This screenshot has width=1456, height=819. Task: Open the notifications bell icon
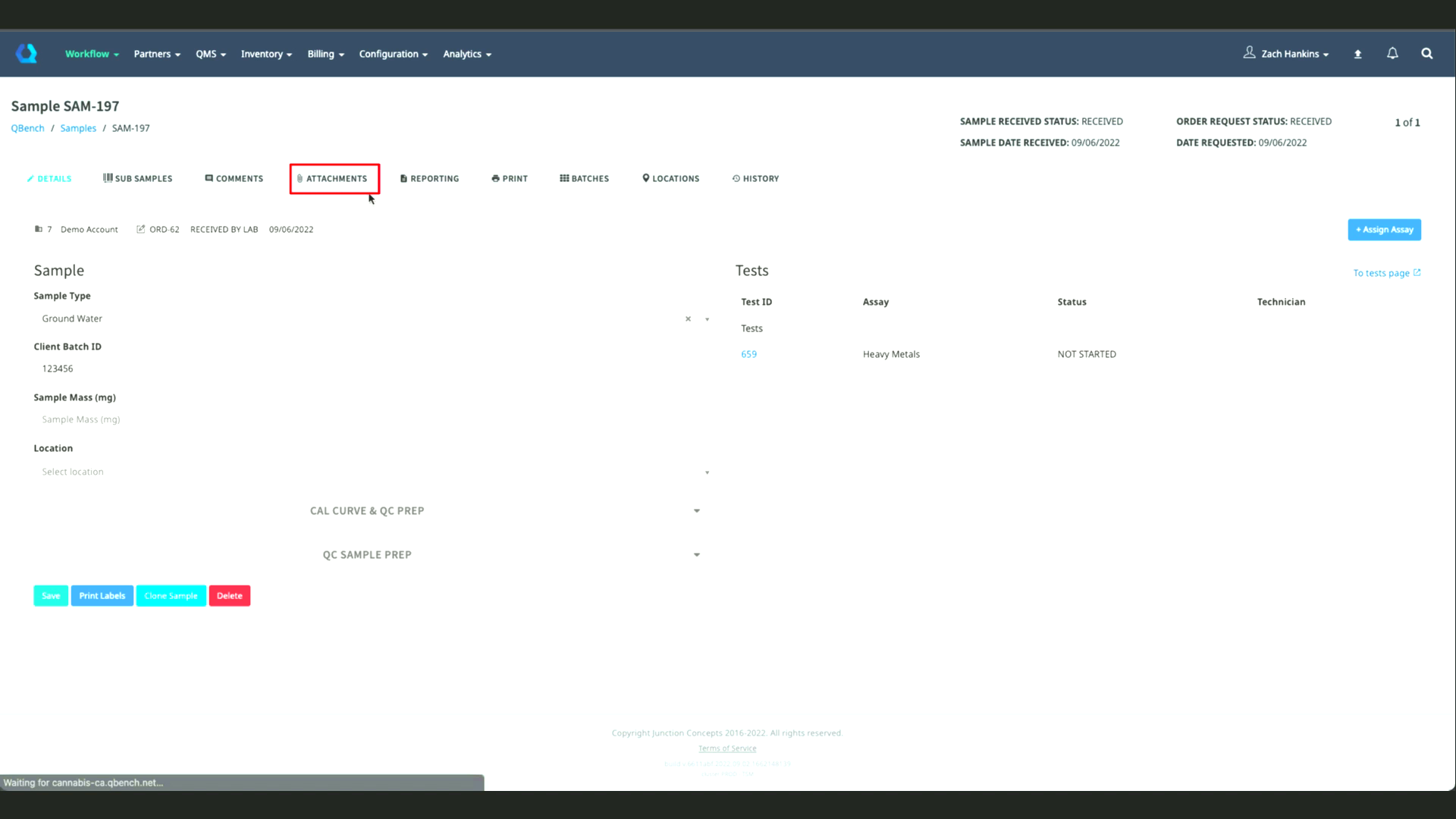pyautogui.click(x=1392, y=53)
